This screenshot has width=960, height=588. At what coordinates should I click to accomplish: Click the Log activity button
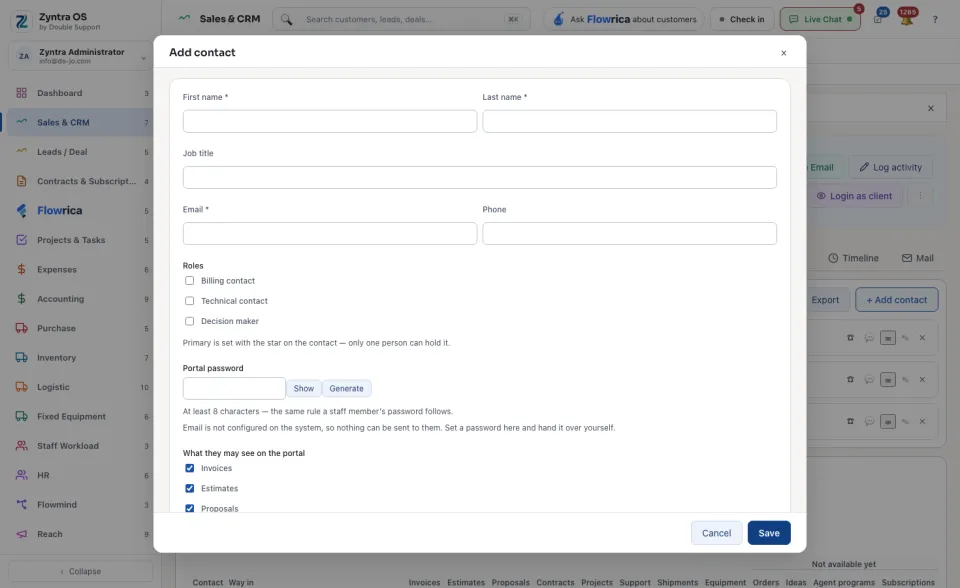pyautogui.click(x=890, y=167)
